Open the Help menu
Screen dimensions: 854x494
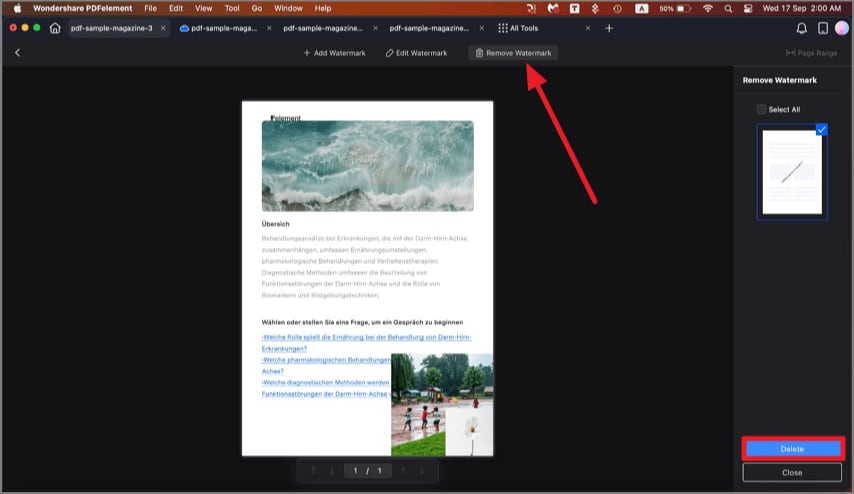tap(322, 8)
